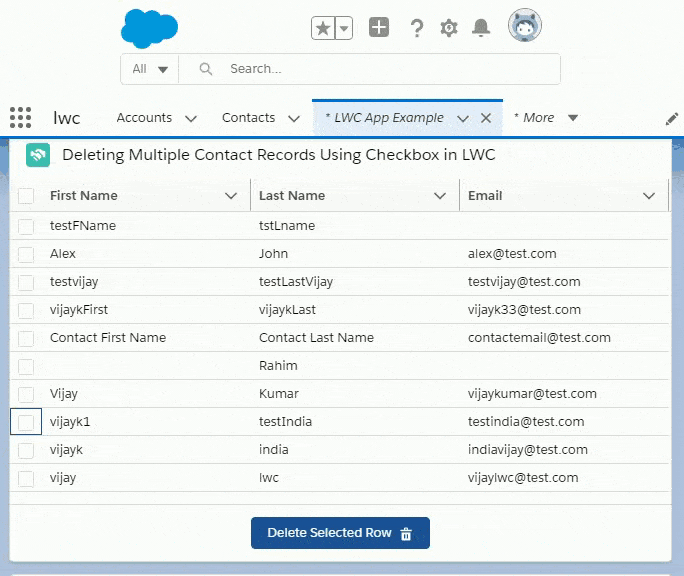Open help question mark icon
This screenshot has height=576, width=684.
(x=417, y=28)
